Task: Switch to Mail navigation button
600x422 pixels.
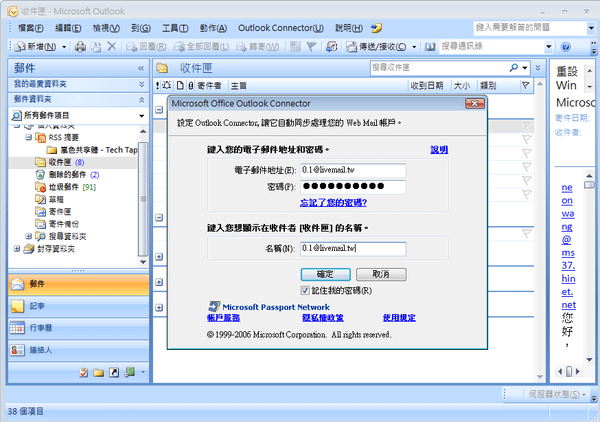Action: point(78,284)
